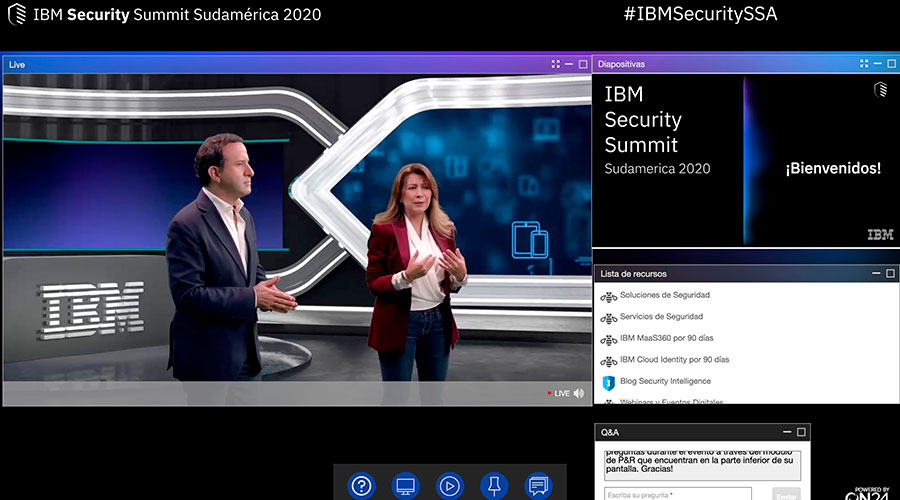Open the help question mark icon
This screenshot has height=500, width=900.
pyautogui.click(x=361, y=486)
